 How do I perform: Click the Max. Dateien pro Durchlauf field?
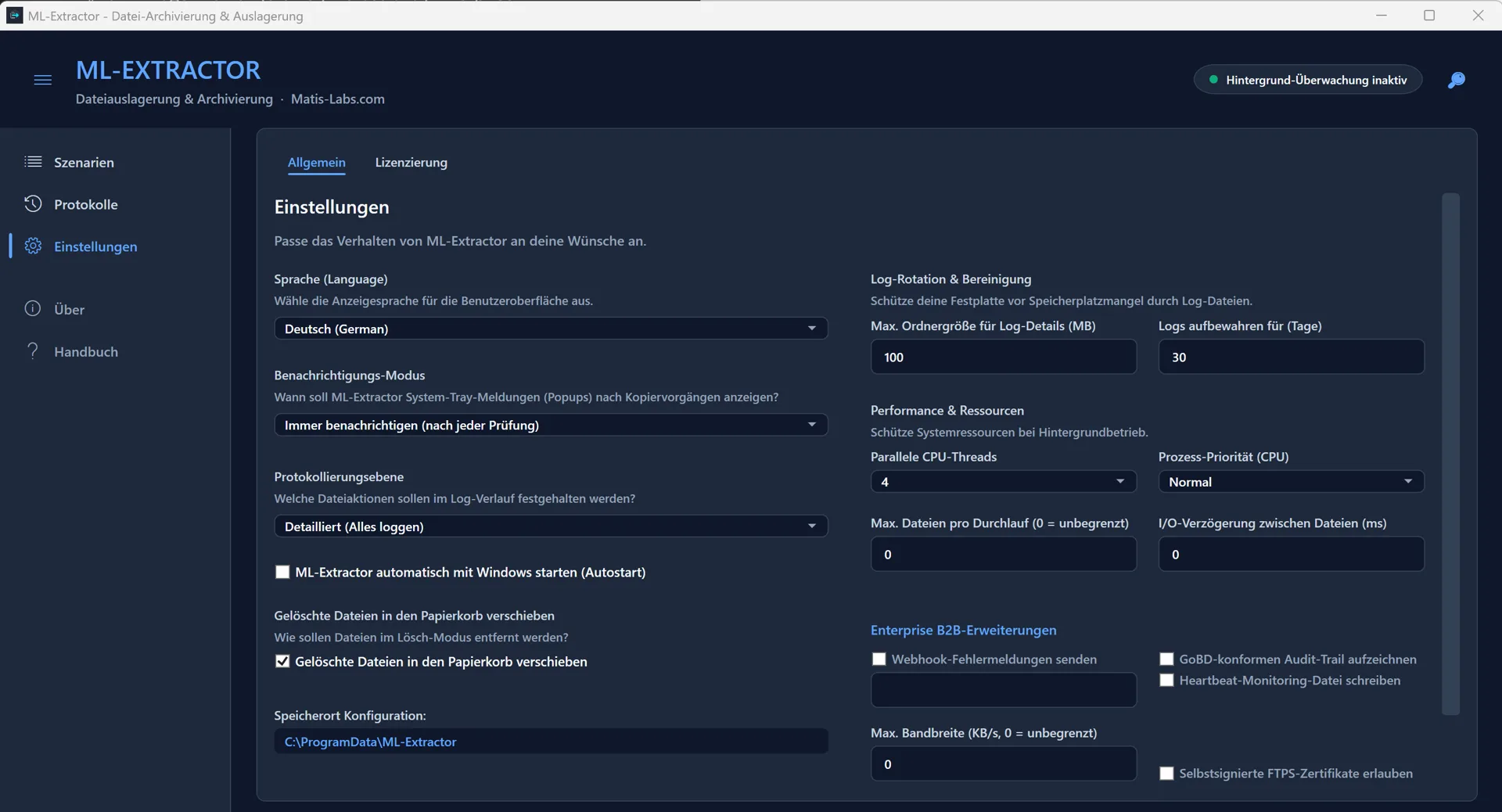(1003, 554)
